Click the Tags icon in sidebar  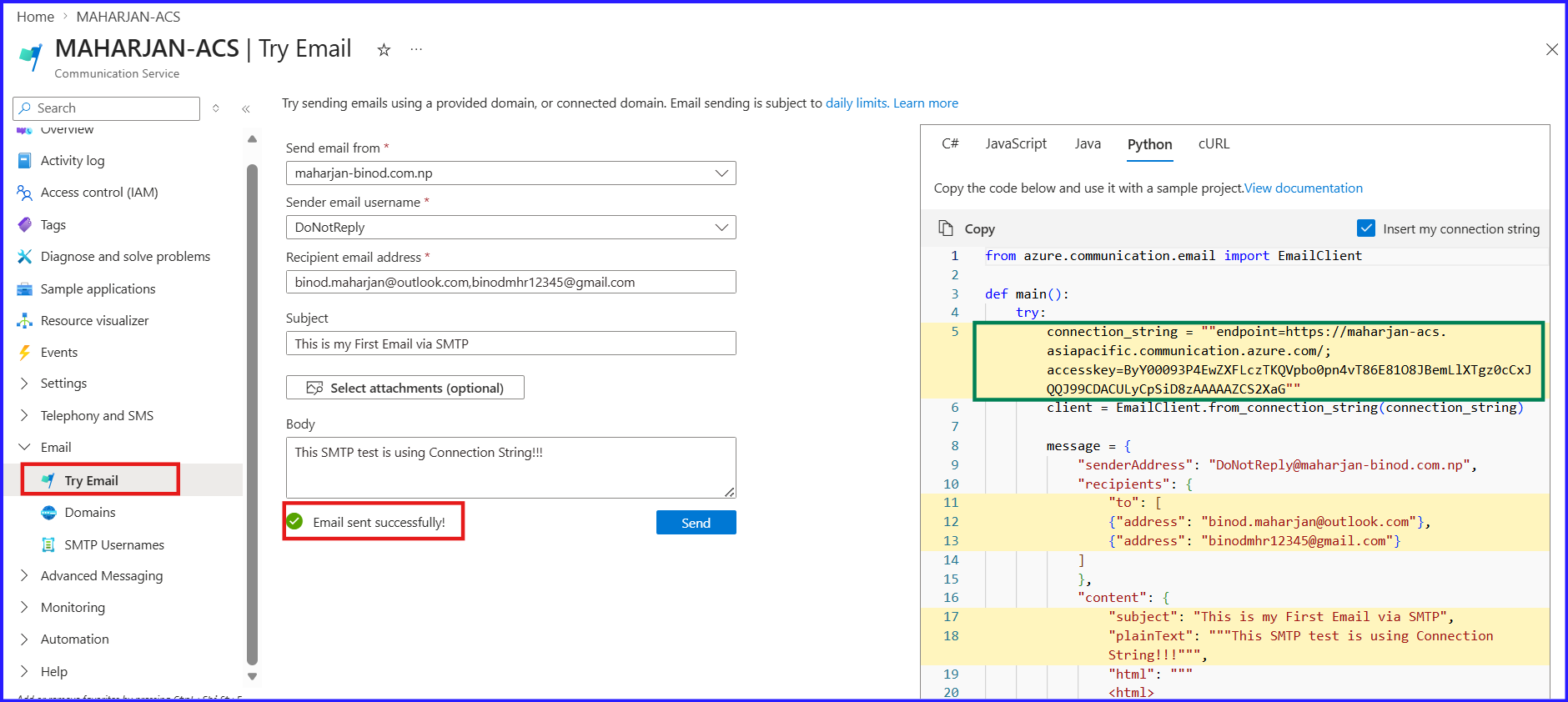click(x=24, y=225)
